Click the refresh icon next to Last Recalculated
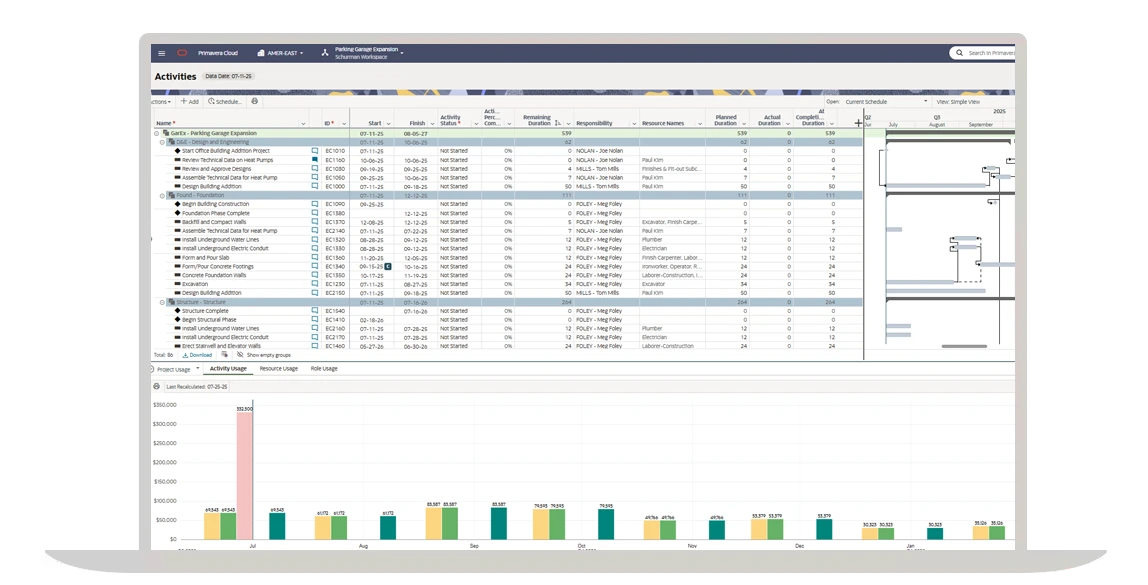This screenshot has height=585, width=1148. 157,386
